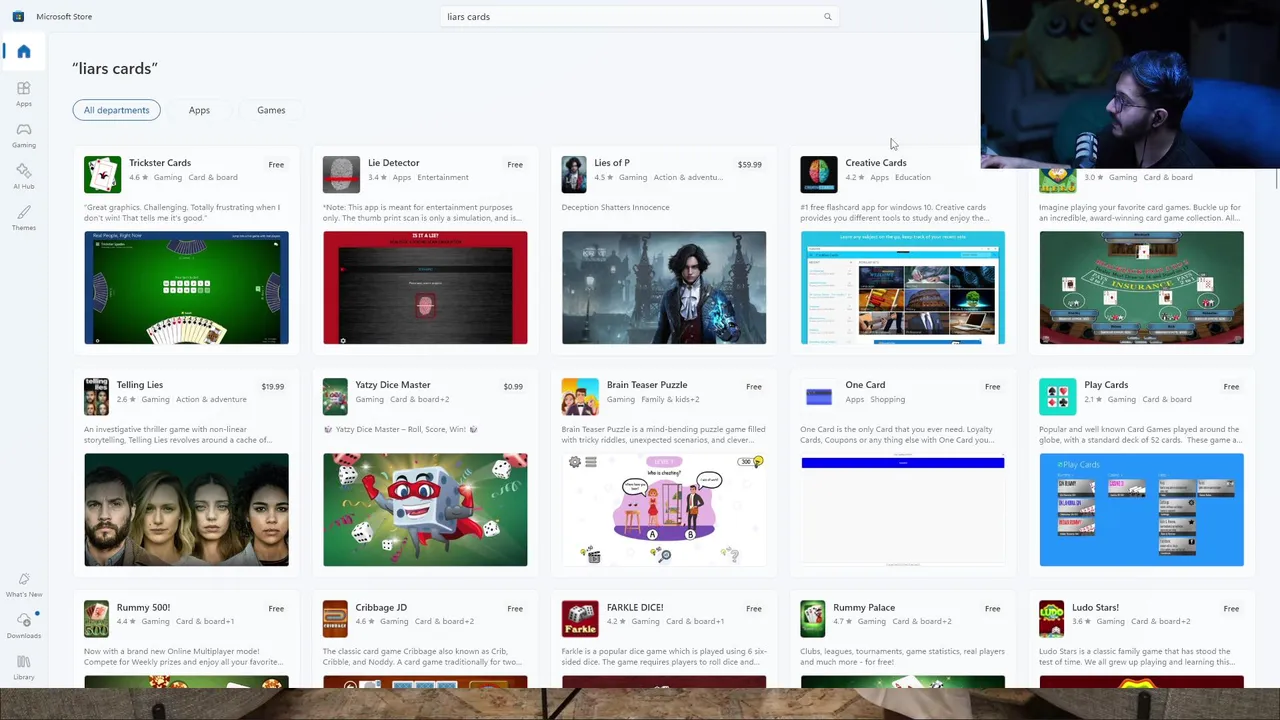Viewport: 1280px width, 720px height.
Task: Open the Apps section in sidebar
Action: click(x=23, y=94)
